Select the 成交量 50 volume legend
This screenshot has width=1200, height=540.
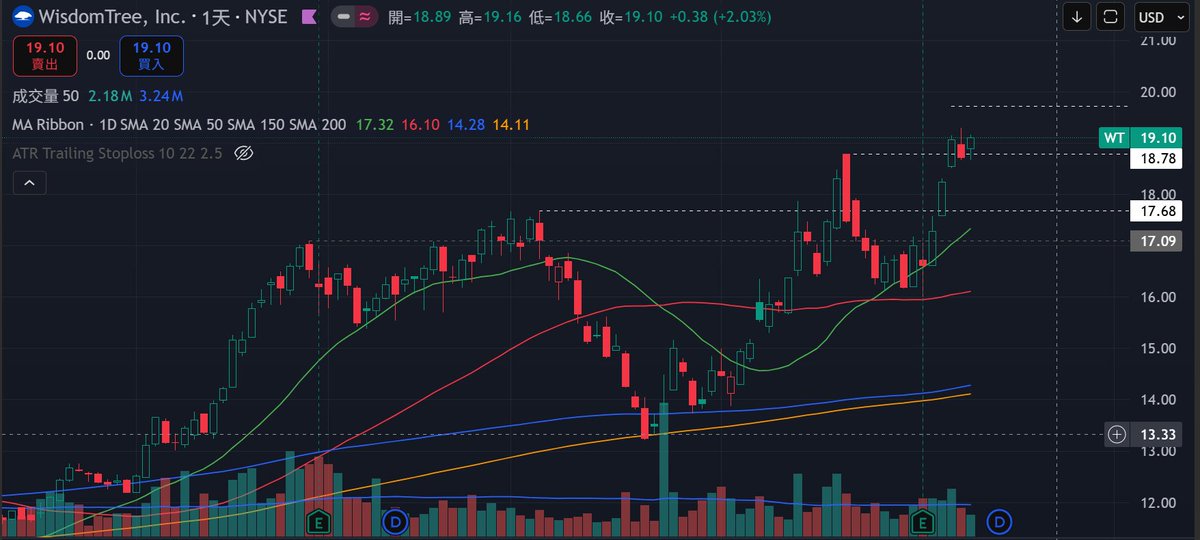pyautogui.click(x=46, y=96)
